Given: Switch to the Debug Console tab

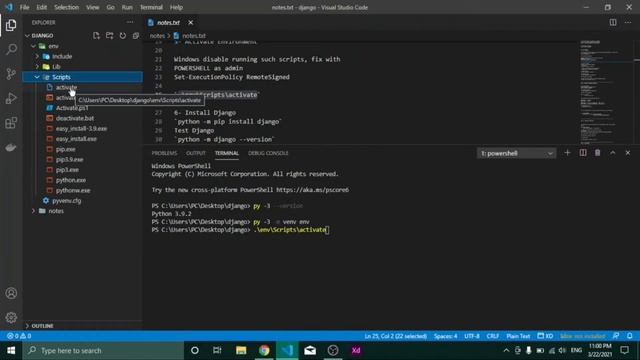Looking at the screenshot, I should click(268, 153).
